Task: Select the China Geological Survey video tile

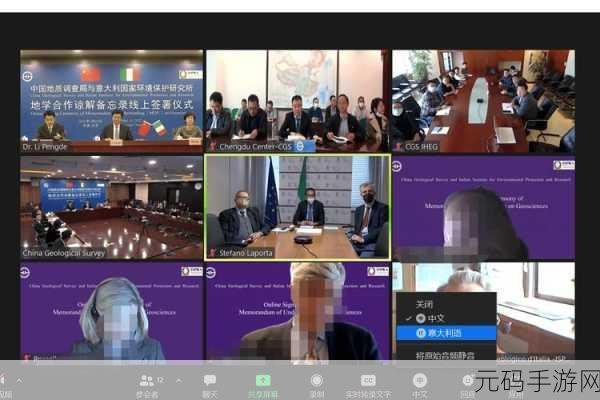Action: tap(111, 207)
